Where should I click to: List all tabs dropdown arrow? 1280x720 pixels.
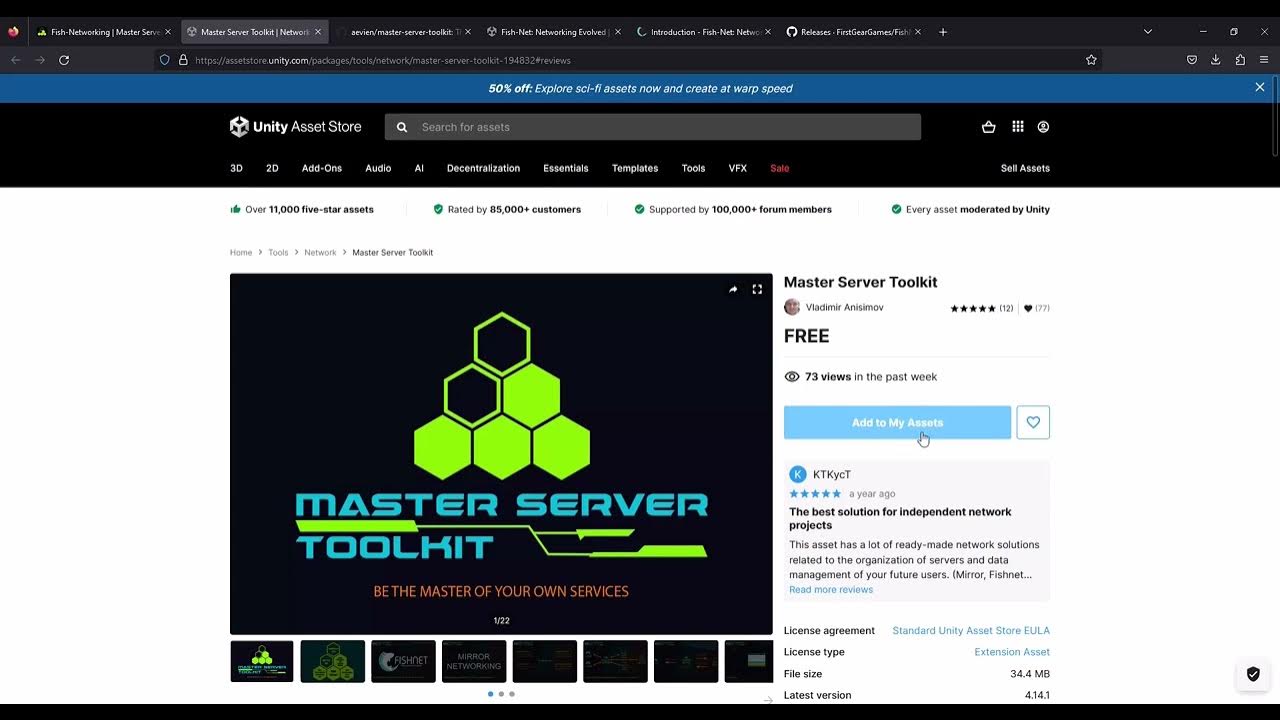[1148, 32]
